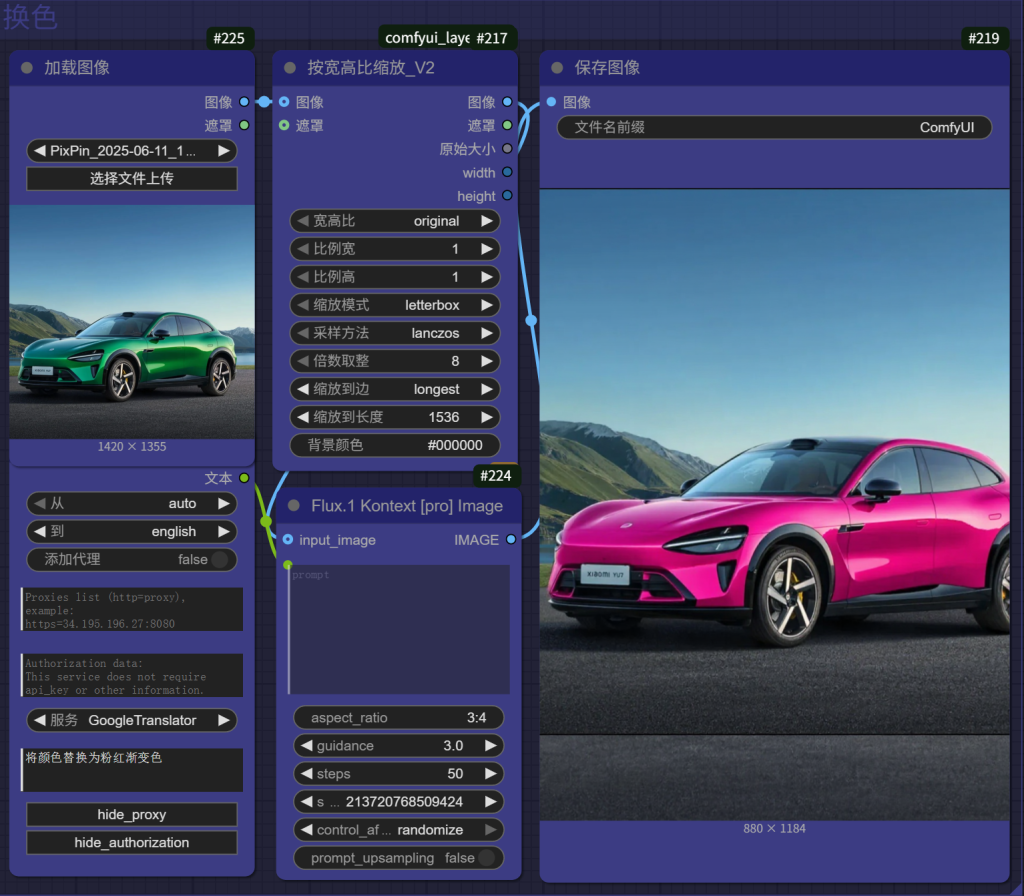Click the 文本 output port
The height and width of the screenshot is (896, 1024).
(244, 479)
